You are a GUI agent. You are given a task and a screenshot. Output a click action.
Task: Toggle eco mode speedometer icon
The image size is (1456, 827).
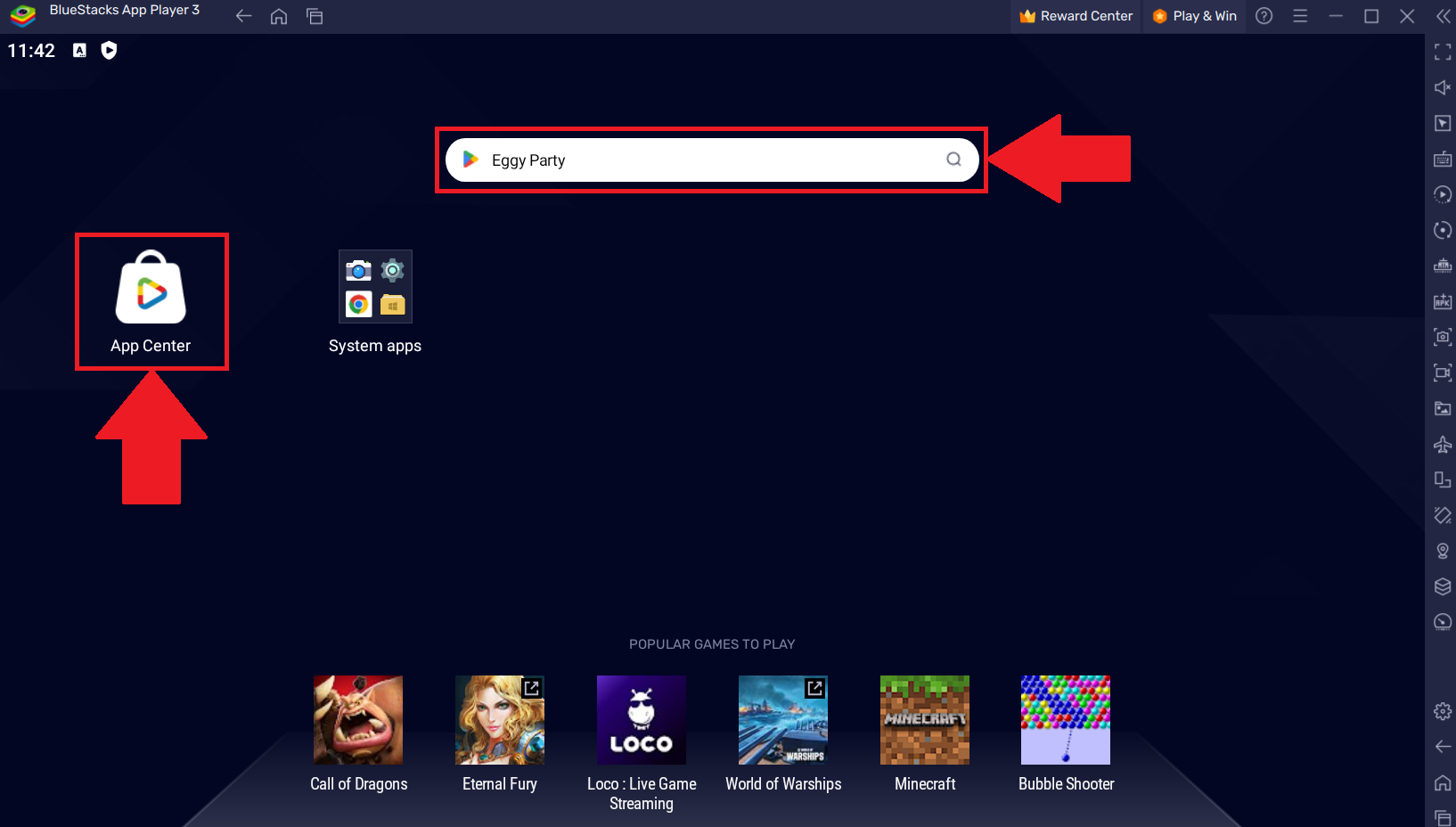pos(1443,622)
